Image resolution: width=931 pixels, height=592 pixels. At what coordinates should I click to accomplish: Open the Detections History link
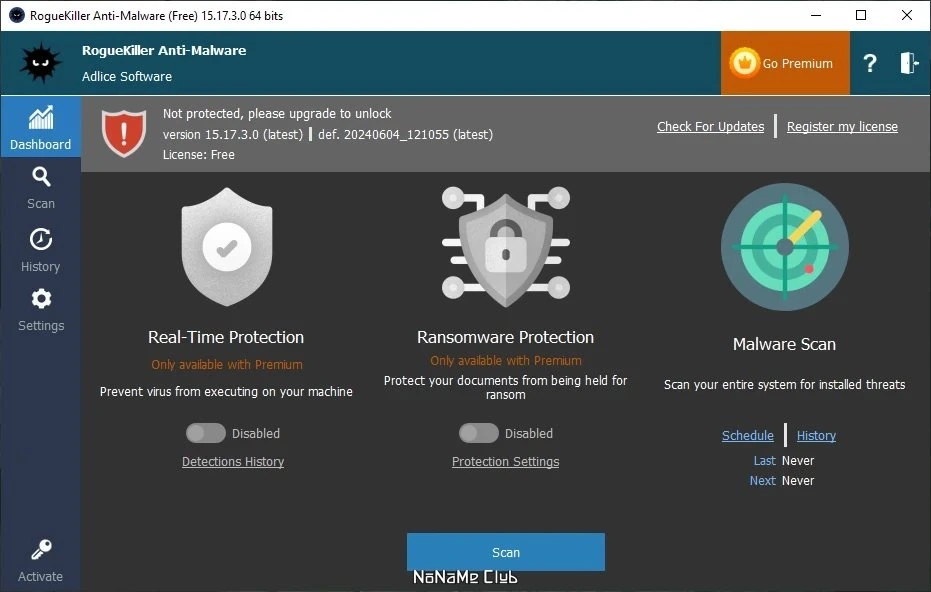coord(233,461)
